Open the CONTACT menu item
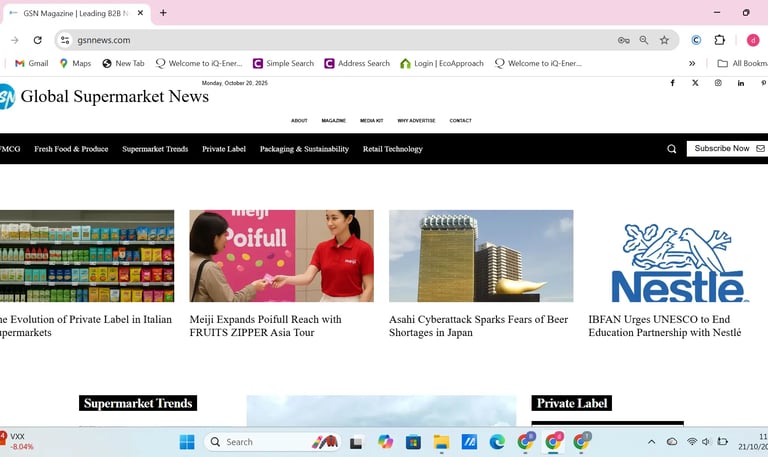 click(x=460, y=120)
